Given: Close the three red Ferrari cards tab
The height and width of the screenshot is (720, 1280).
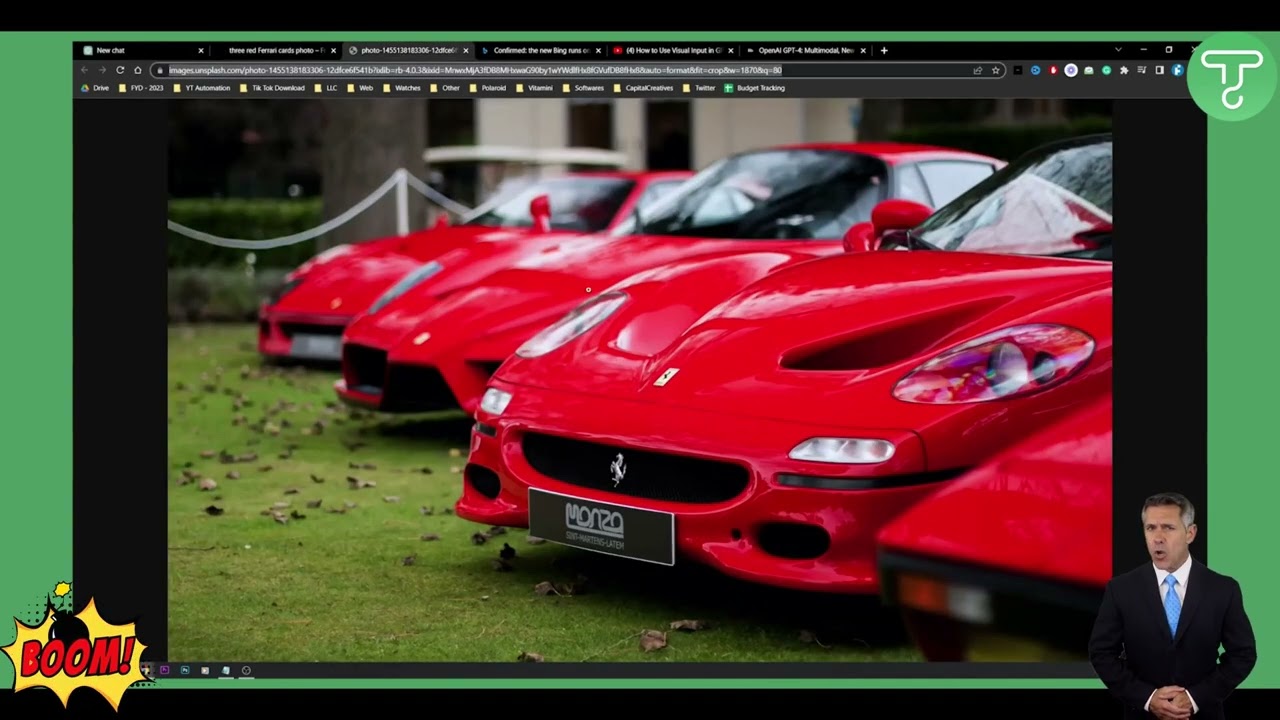Looking at the screenshot, I should tap(333, 50).
